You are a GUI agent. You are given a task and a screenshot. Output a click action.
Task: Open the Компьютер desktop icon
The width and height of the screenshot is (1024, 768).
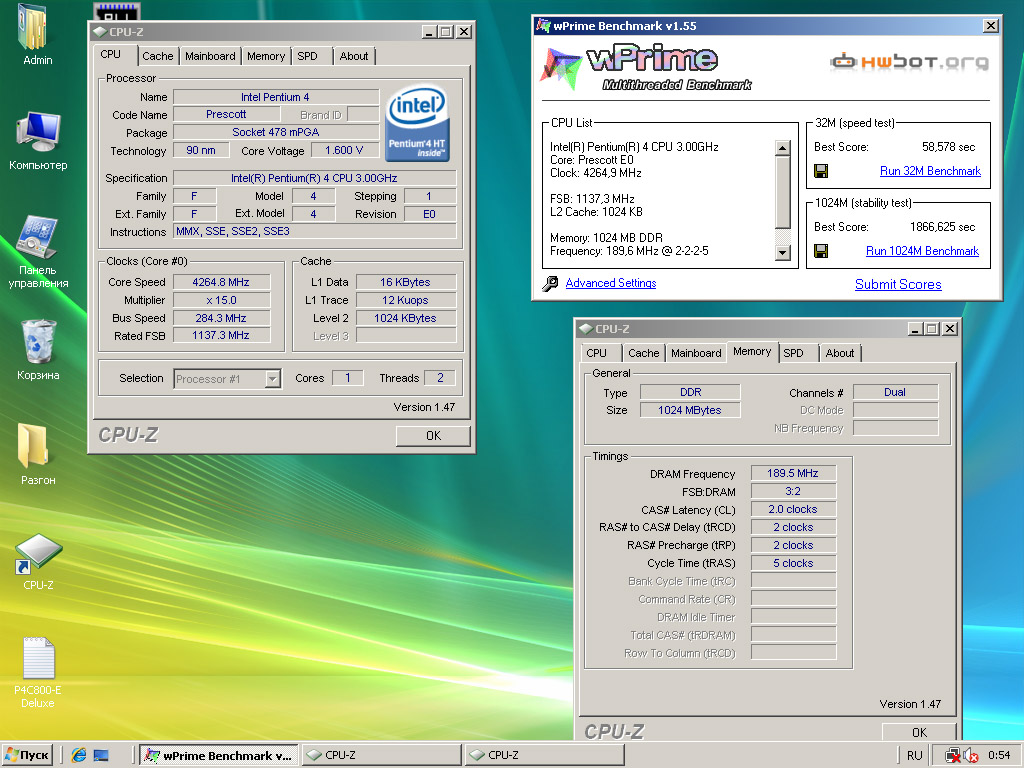tap(38, 134)
